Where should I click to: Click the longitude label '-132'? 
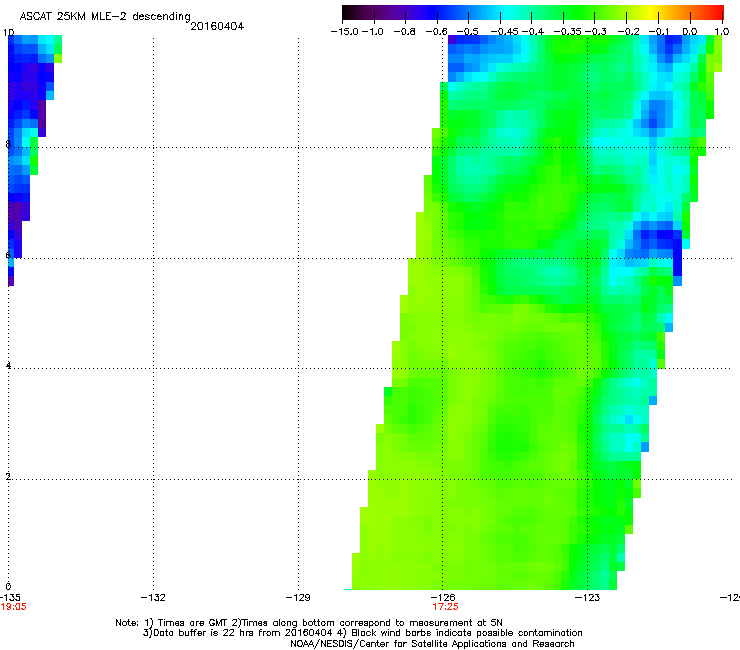tap(153, 598)
